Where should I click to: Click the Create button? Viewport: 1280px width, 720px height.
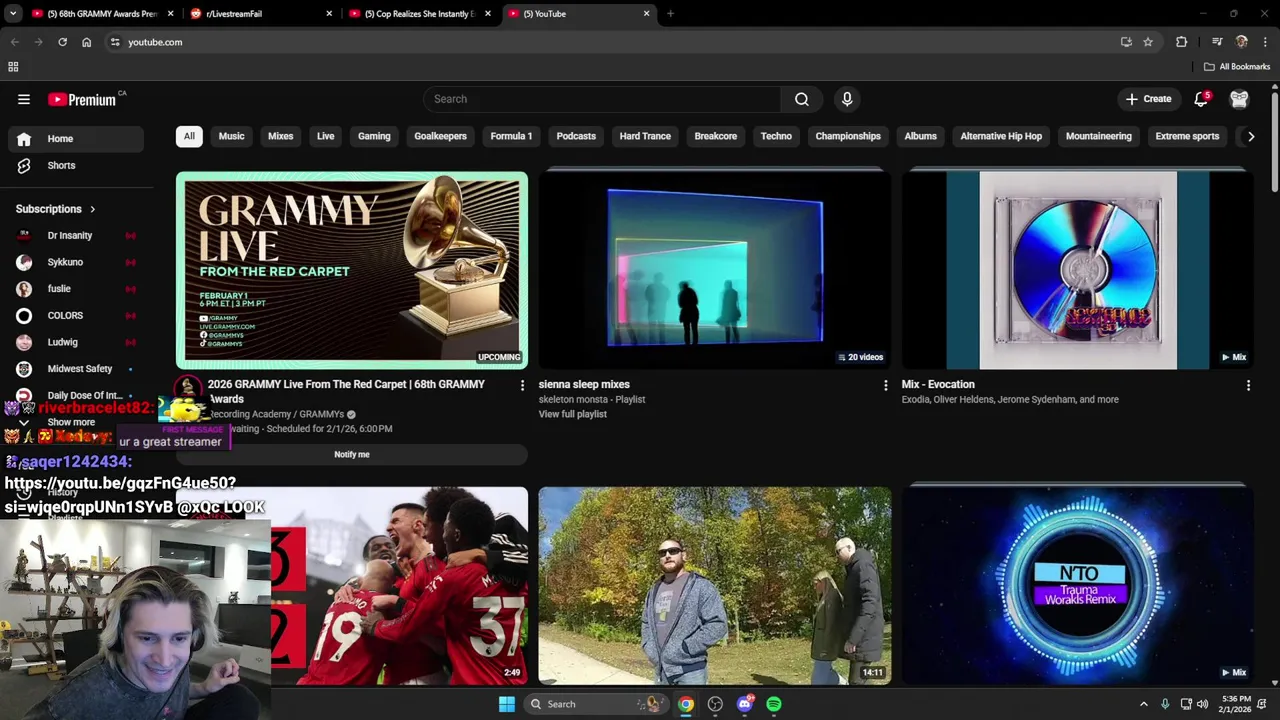(x=1148, y=99)
